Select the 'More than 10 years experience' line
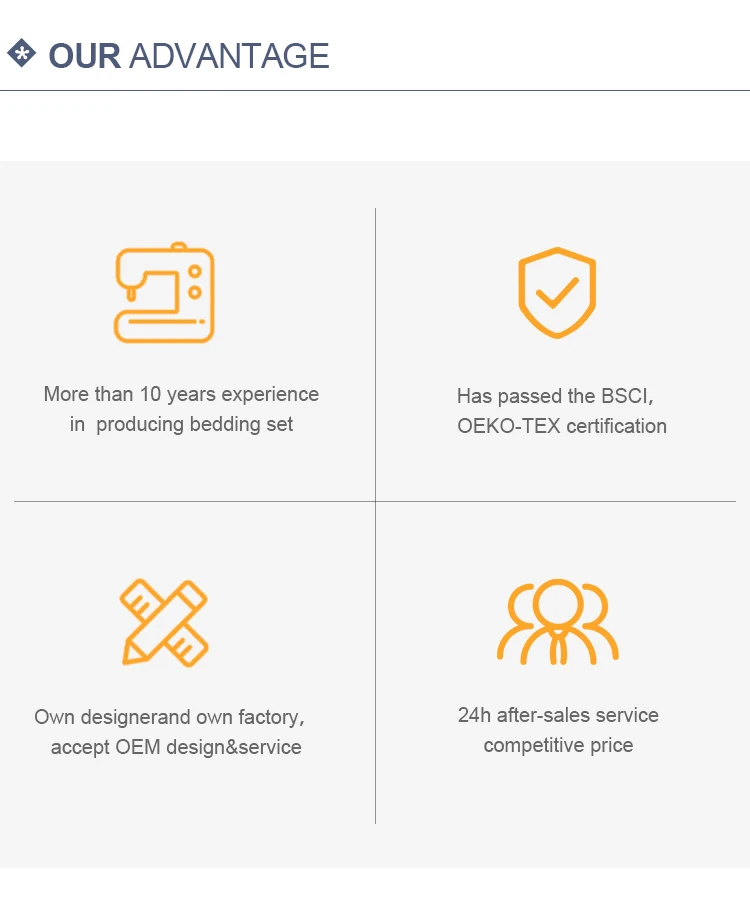750x907 pixels. coord(181,394)
